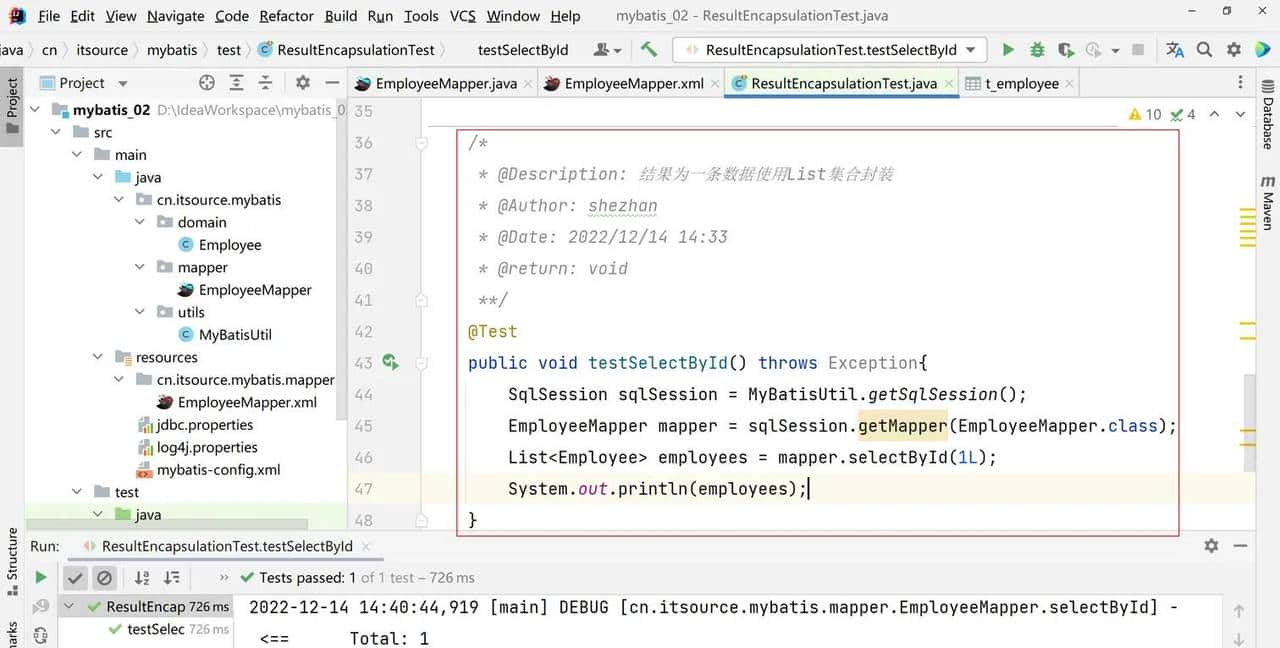Run tests with Coverage shield icon

click(1063, 48)
